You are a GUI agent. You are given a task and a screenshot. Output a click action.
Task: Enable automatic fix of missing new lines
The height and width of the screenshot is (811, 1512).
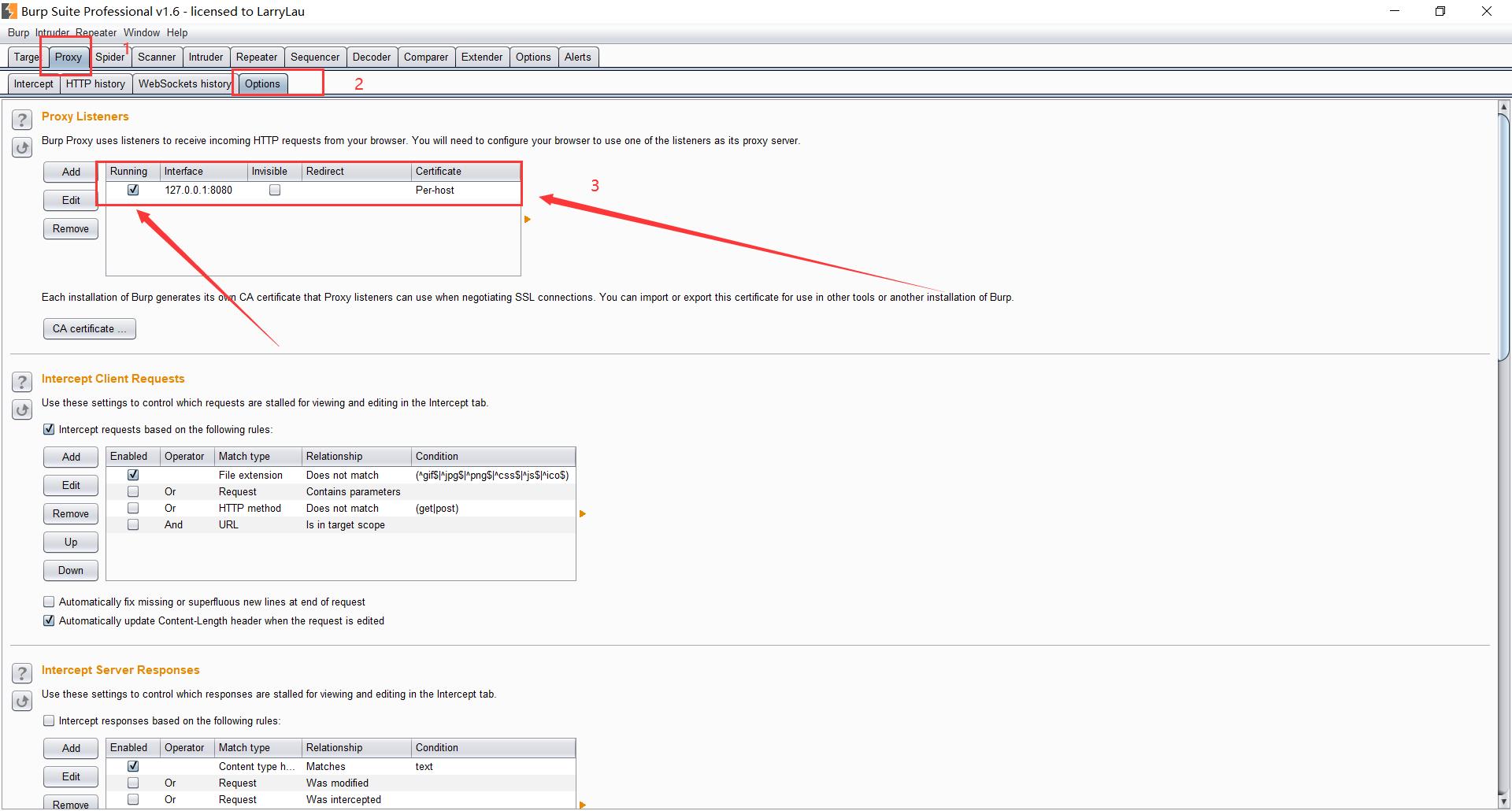click(49, 602)
